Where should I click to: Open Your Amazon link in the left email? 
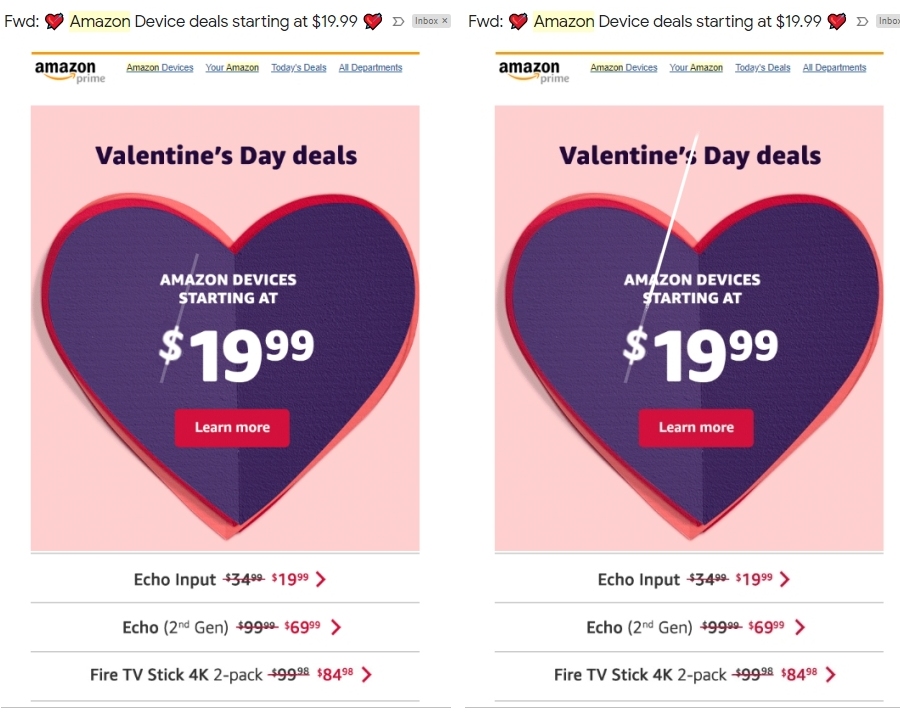pyautogui.click(x=232, y=68)
